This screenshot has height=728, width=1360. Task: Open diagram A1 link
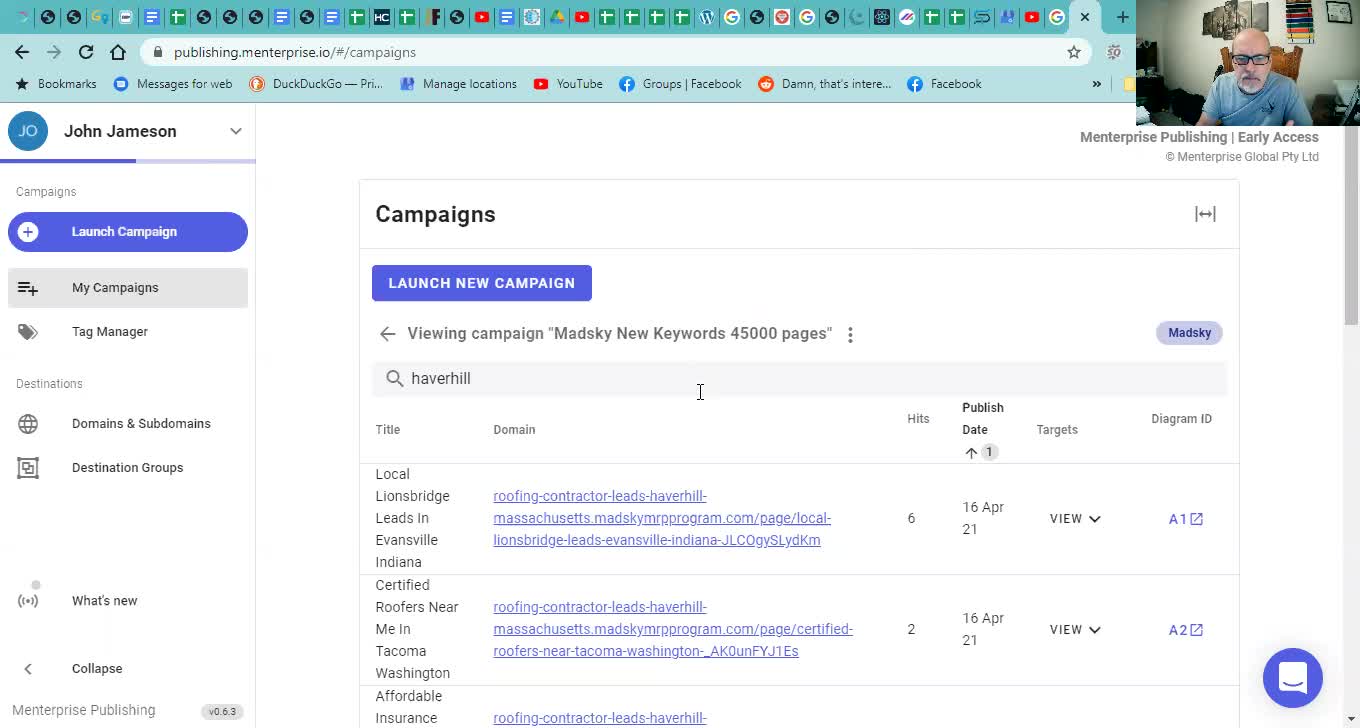pyautogui.click(x=1186, y=519)
